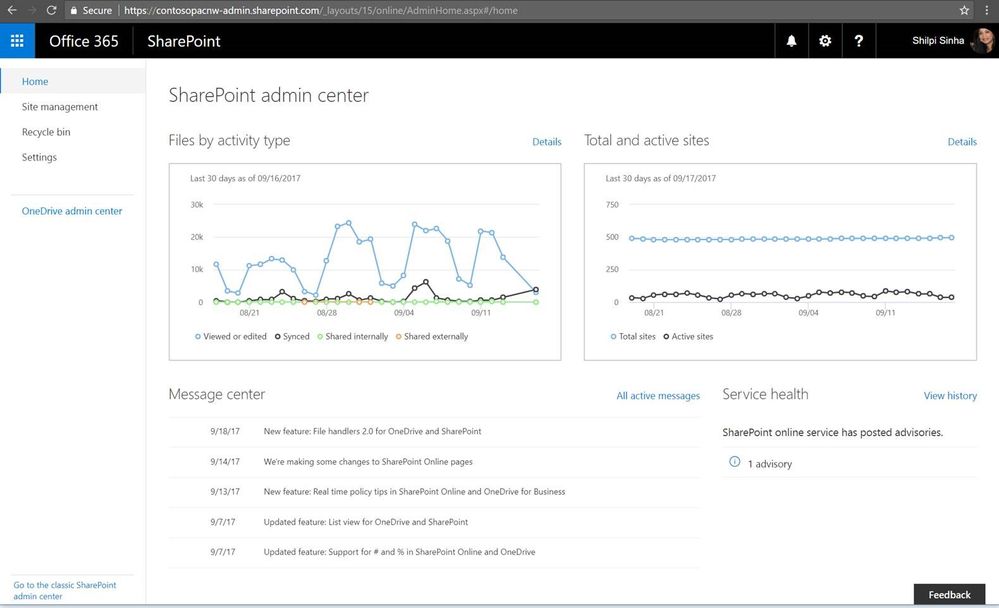Open the help question mark

pyautogui.click(x=859, y=41)
